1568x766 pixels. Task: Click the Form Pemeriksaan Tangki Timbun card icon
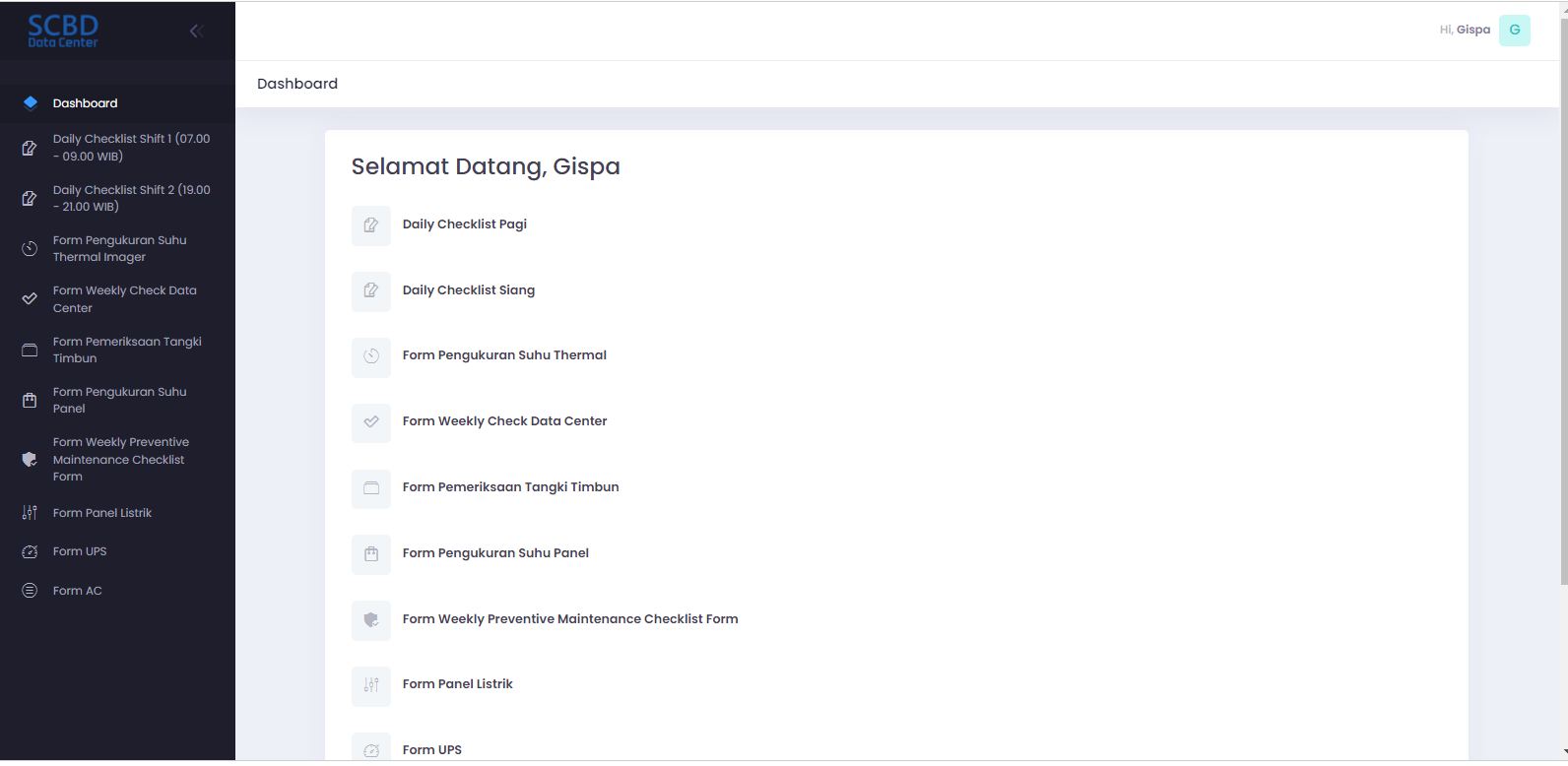[371, 488]
